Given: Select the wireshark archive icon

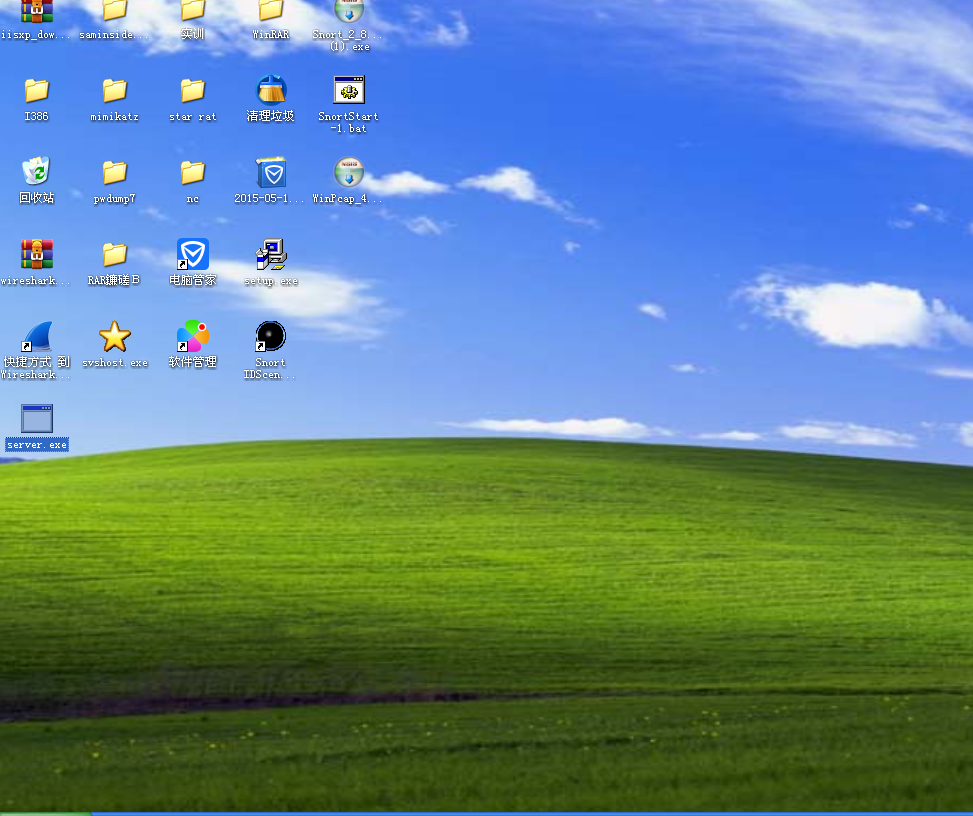Looking at the screenshot, I should point(37,254).
